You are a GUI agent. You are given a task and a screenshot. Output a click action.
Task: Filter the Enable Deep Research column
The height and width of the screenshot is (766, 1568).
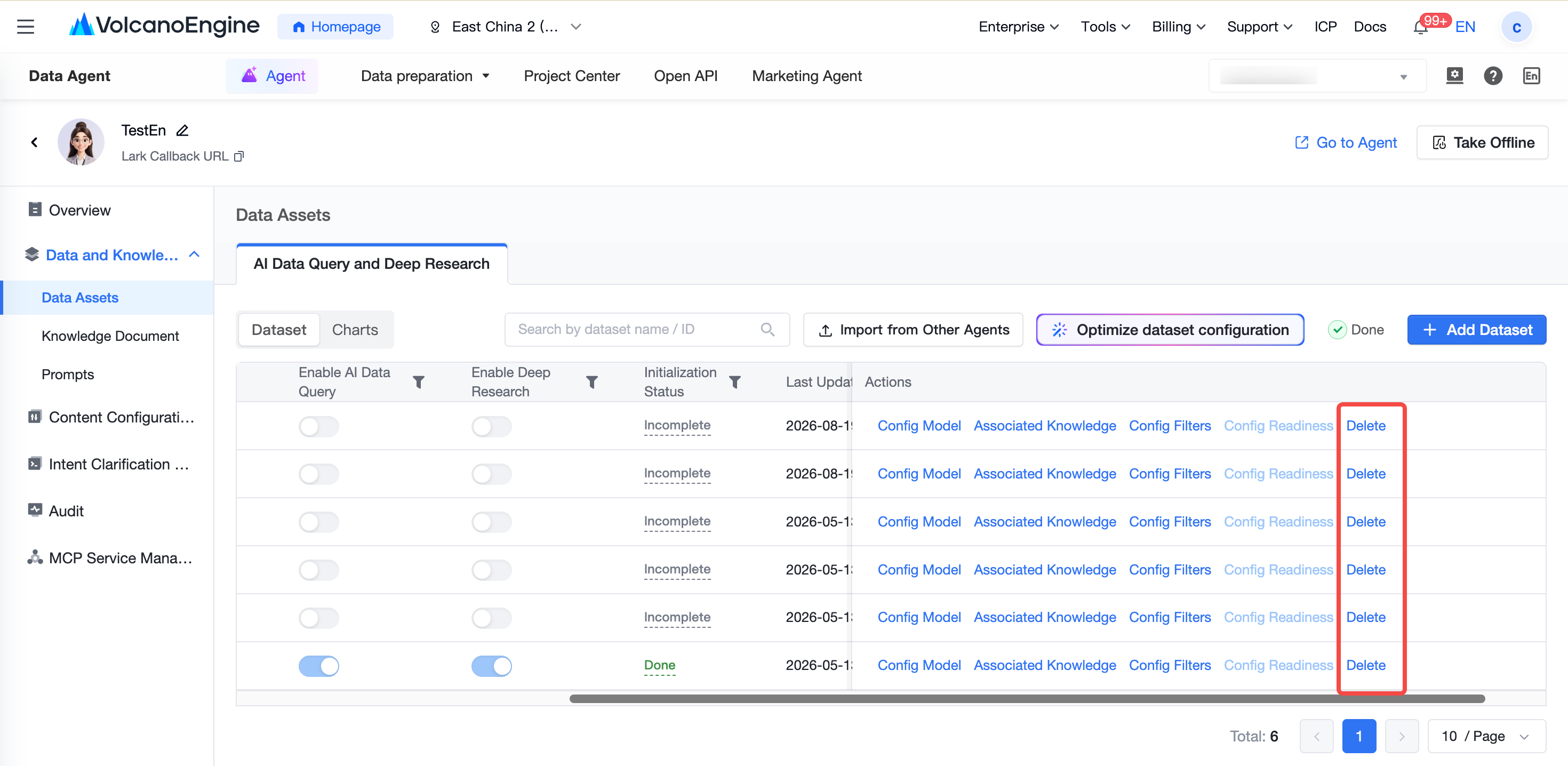click(x=591, y=382)
